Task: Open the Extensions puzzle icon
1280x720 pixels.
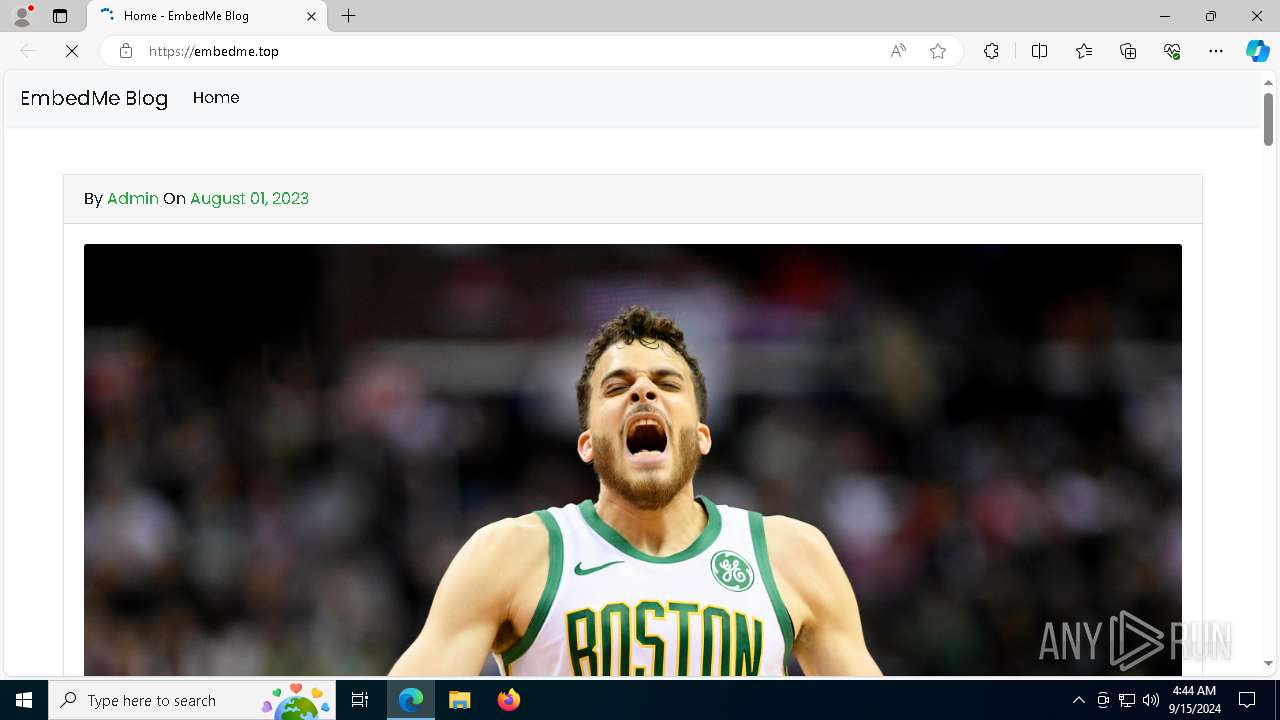Action: coord(991,51)
